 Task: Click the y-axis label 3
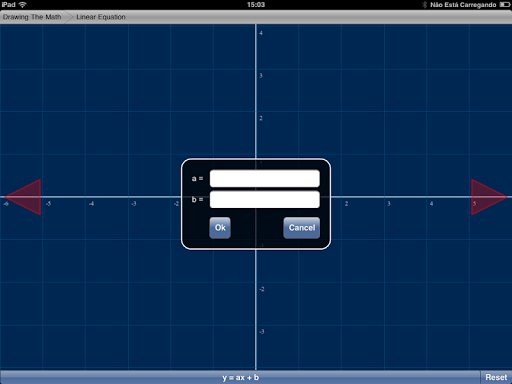click(x=261, y=76)
